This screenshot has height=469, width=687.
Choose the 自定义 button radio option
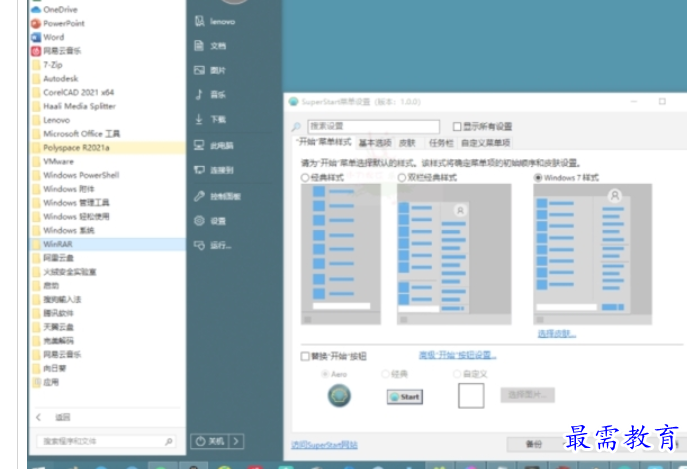click(x=457, y=374)
